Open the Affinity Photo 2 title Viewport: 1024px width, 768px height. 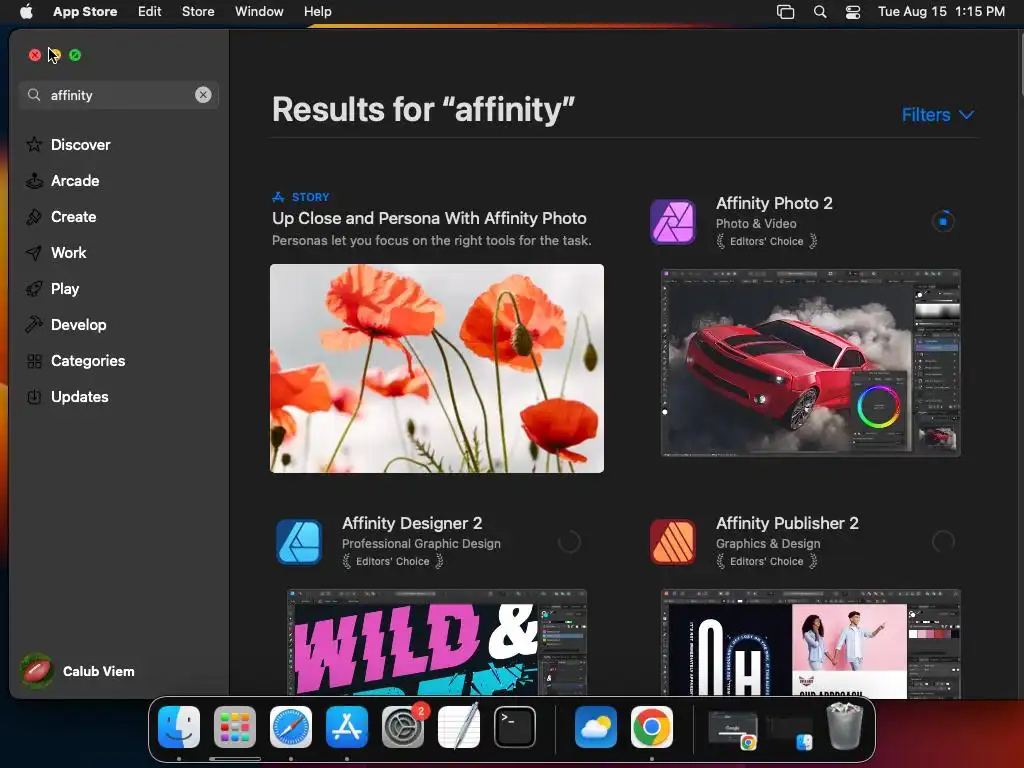[774, 203]
